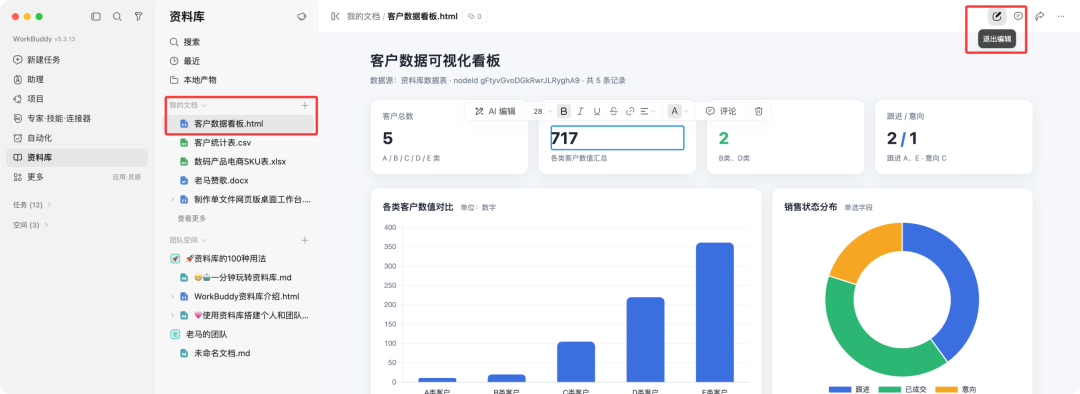1080x394 pixels.
Task: Click the C类客户 bar in chart
Action: tap(576, 362)
